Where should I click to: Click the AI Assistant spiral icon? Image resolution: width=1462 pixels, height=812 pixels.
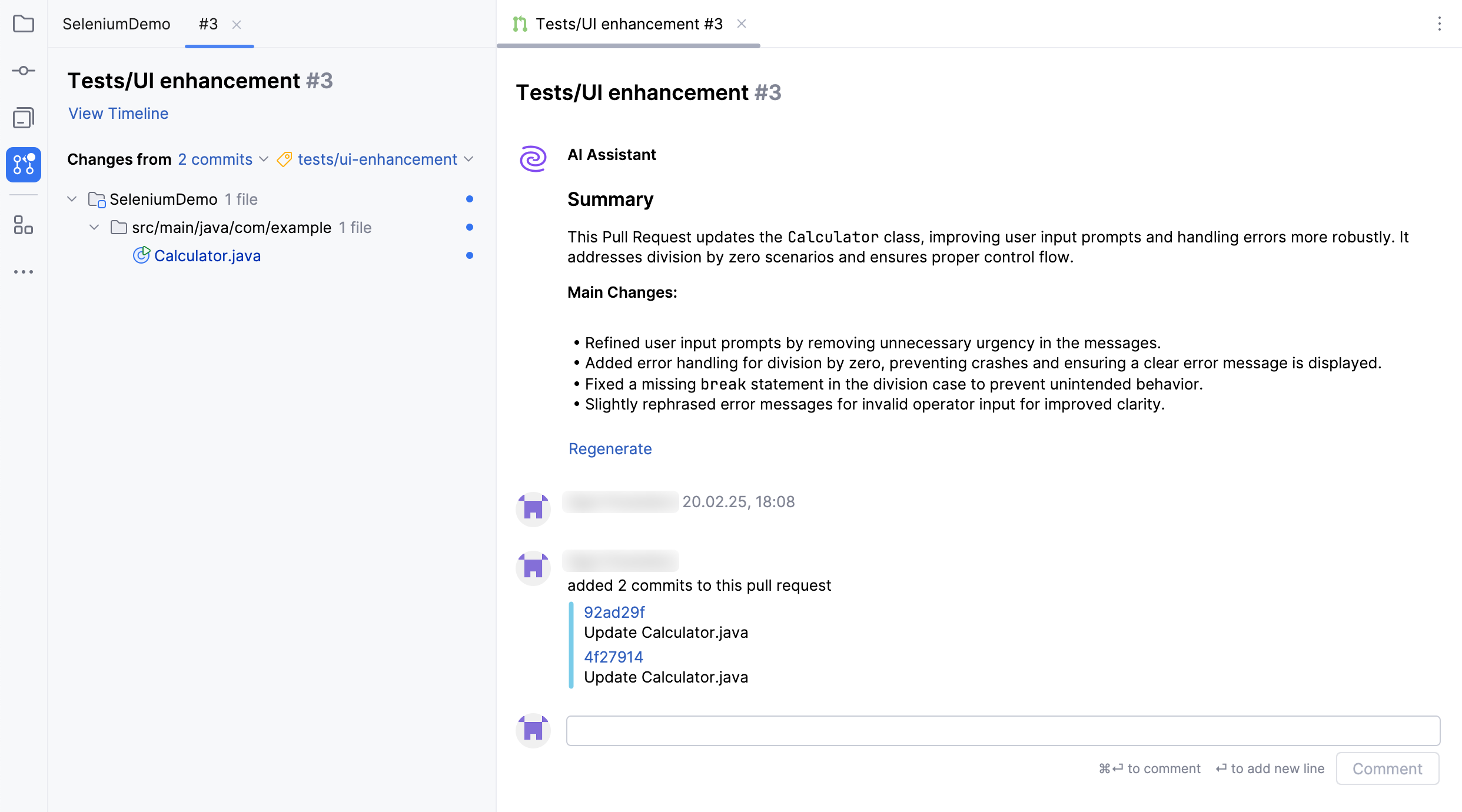533,159
